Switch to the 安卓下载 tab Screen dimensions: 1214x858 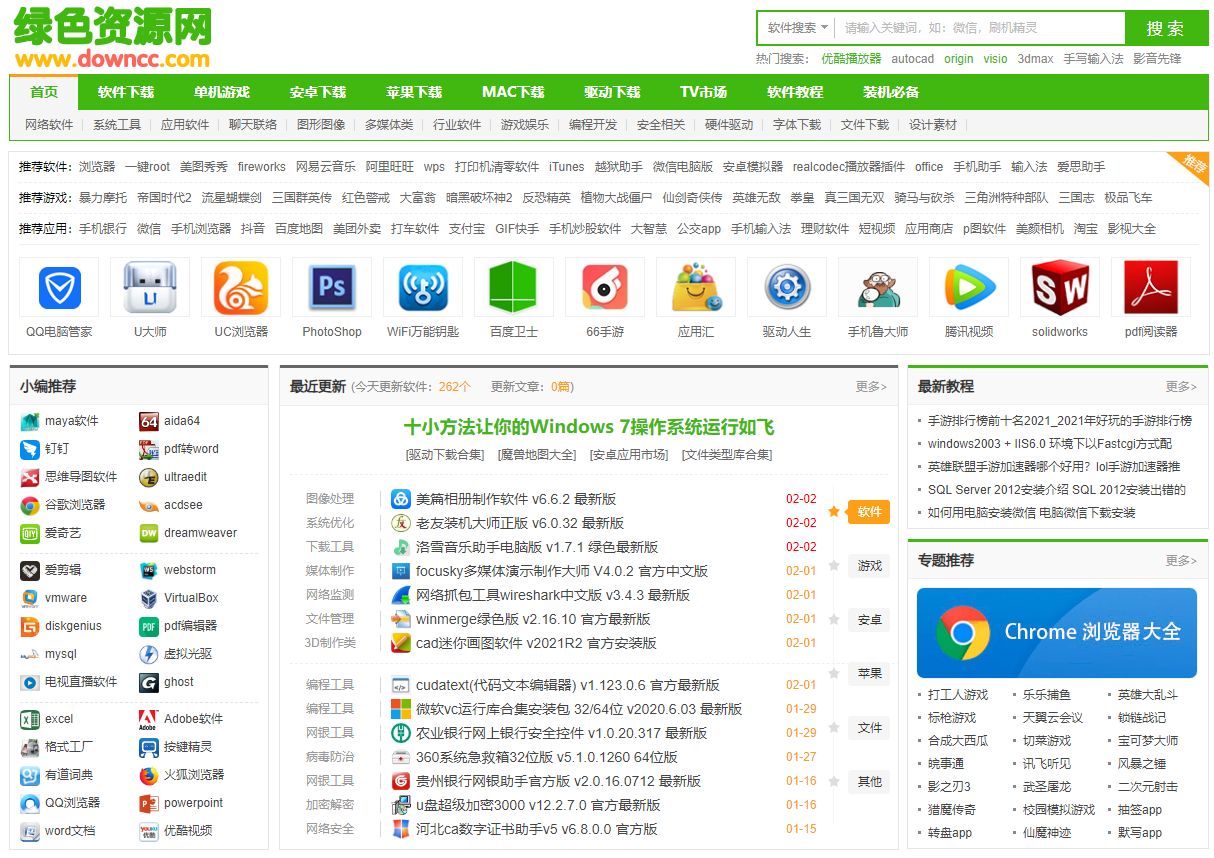[x=318, y=92]
